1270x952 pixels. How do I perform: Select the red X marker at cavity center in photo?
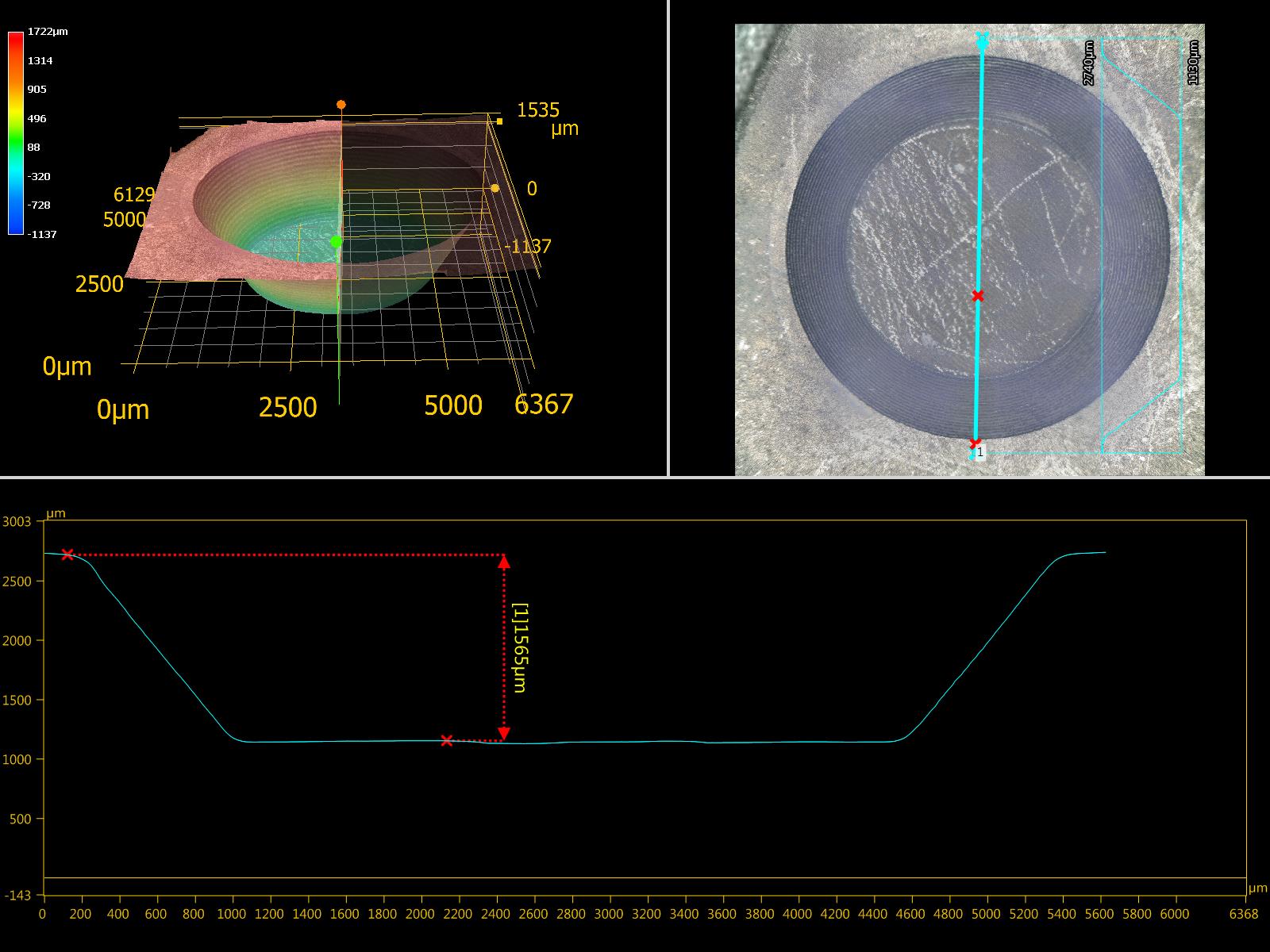click(x=978, y=296)
